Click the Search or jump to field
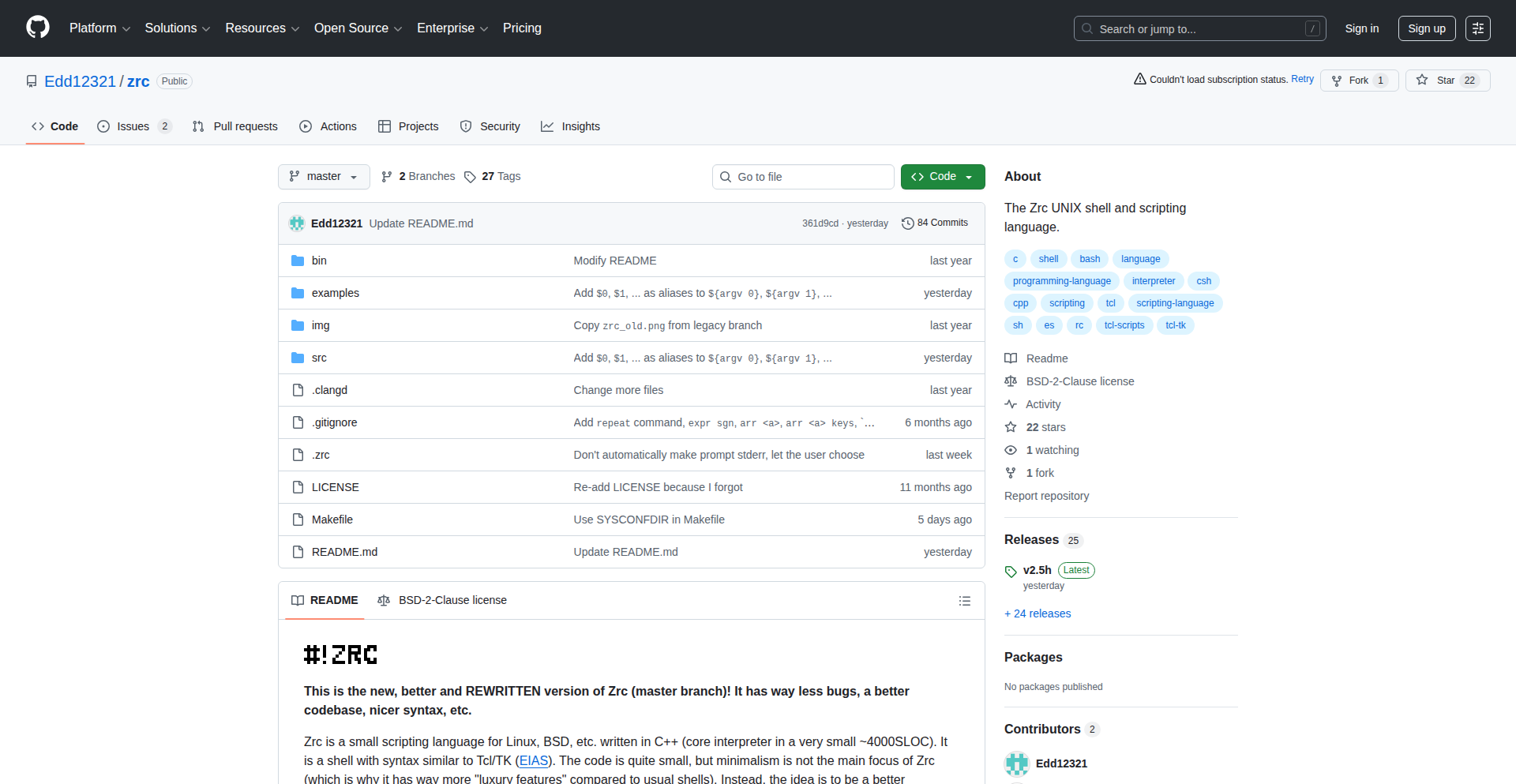 (x=1199, y=28)
